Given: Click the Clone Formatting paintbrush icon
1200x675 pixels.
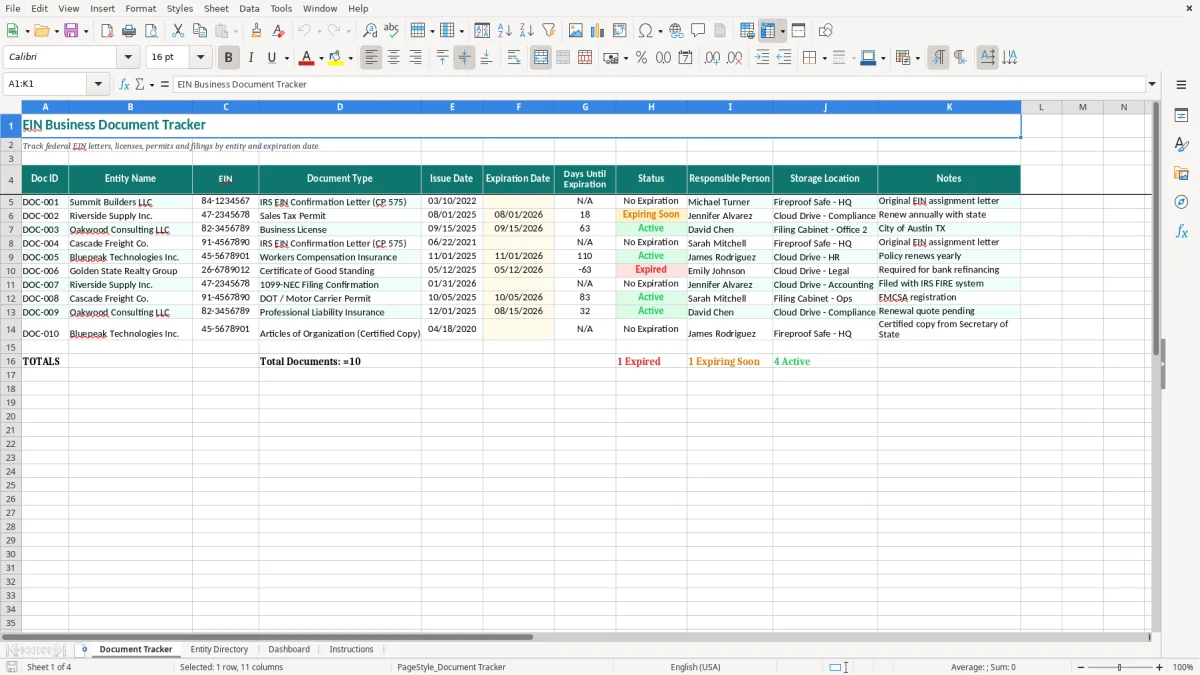Looking at the screenshot, I should tap(256, 31).
